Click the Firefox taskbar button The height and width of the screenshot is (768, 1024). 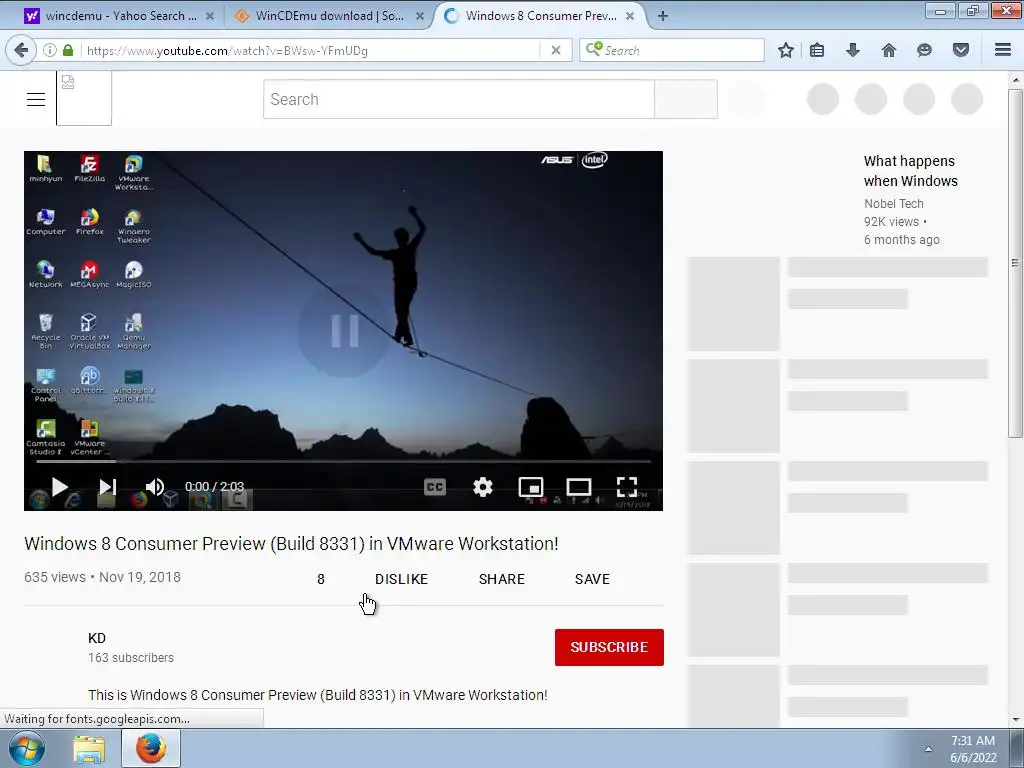pyautogui.click(x=151, y=748)
